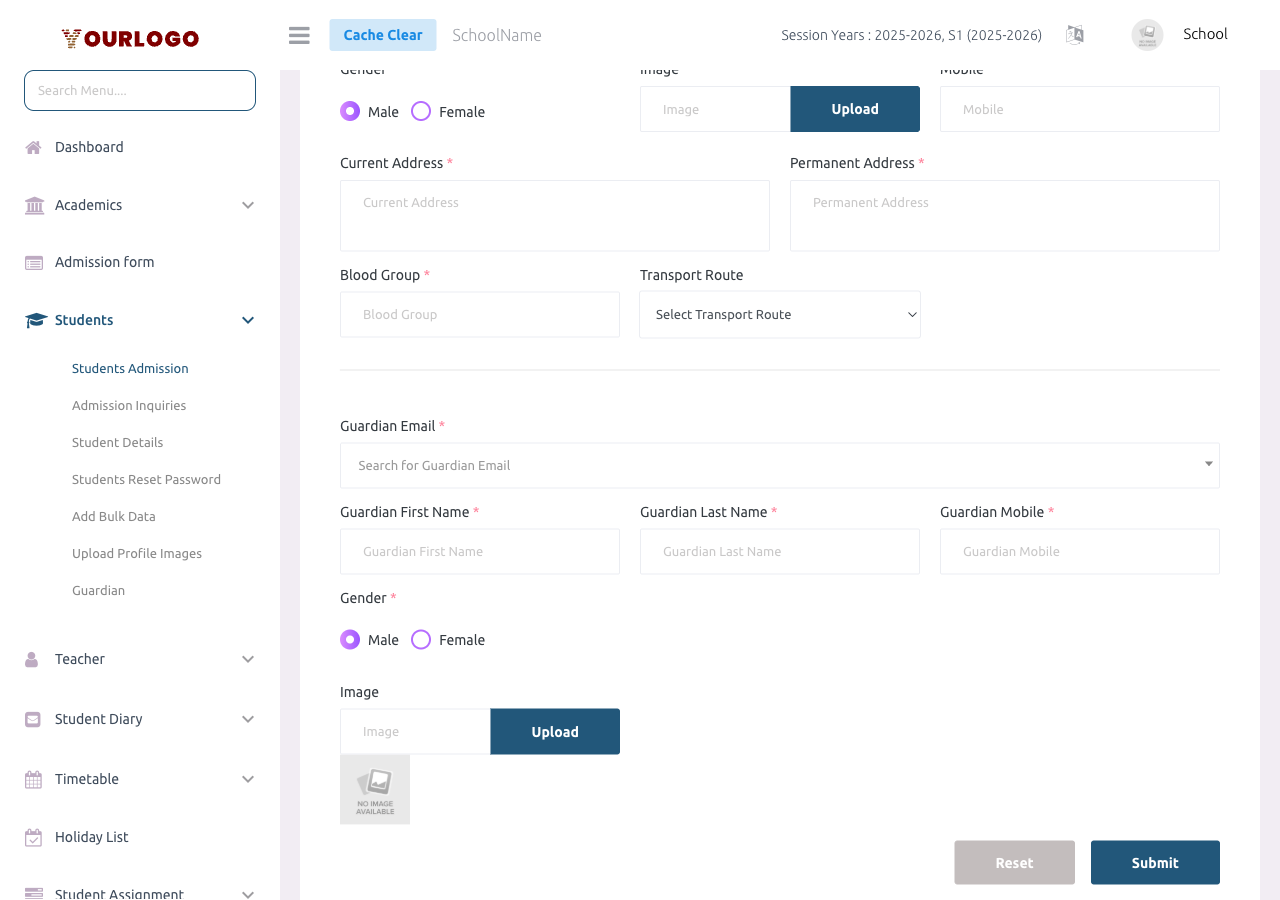Click the hamburger menu toggle icon

[x=299, y=35]
